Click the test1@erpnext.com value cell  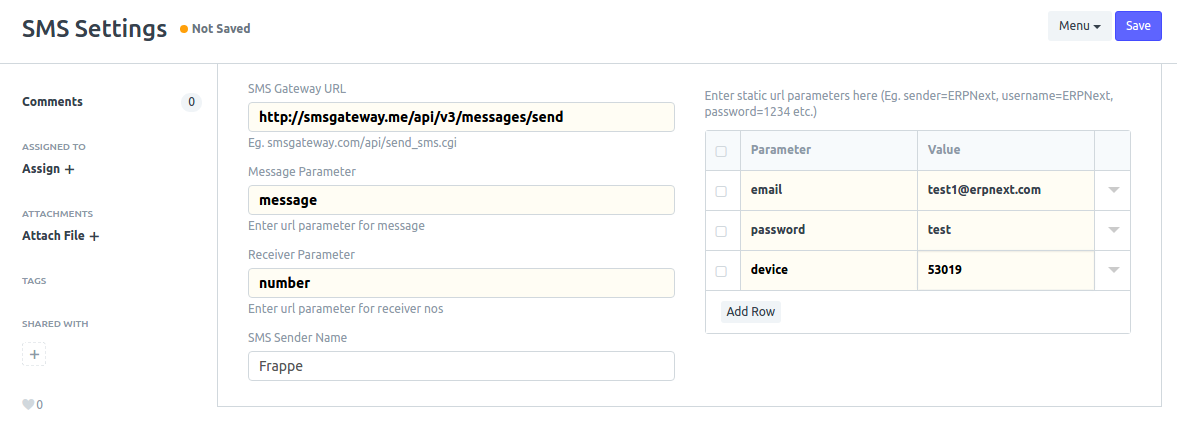click(1006, 190)
